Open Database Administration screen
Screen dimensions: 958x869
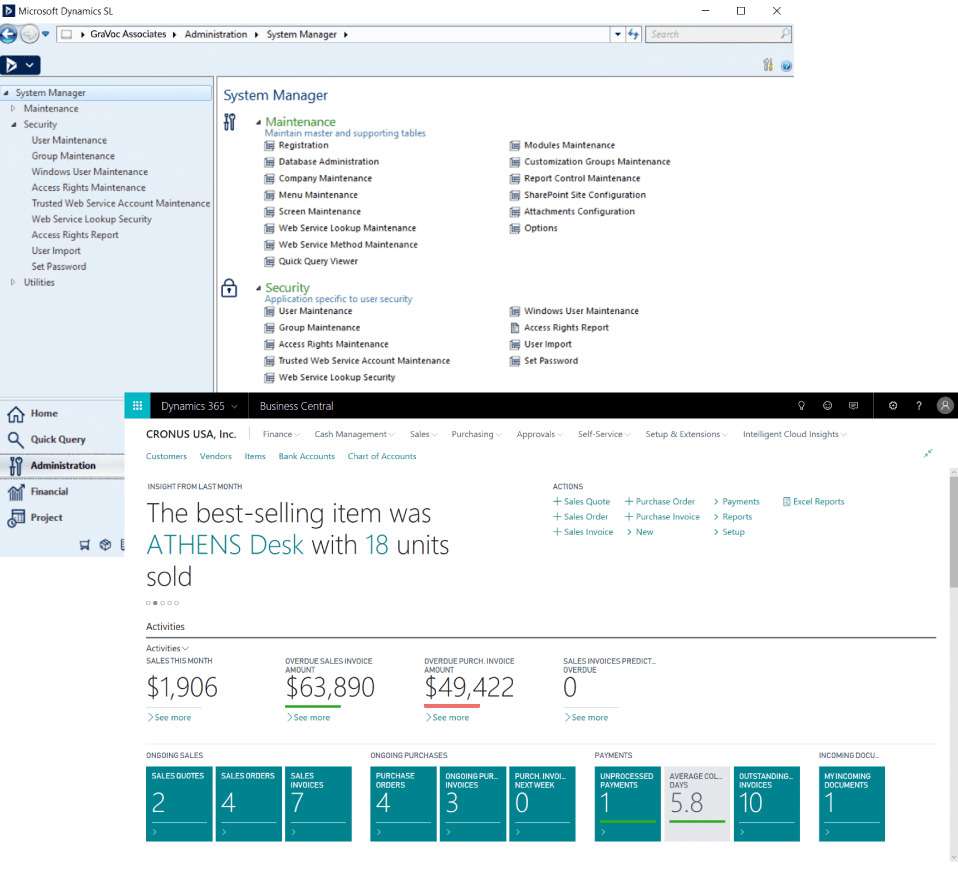click(x=328, y=162)
